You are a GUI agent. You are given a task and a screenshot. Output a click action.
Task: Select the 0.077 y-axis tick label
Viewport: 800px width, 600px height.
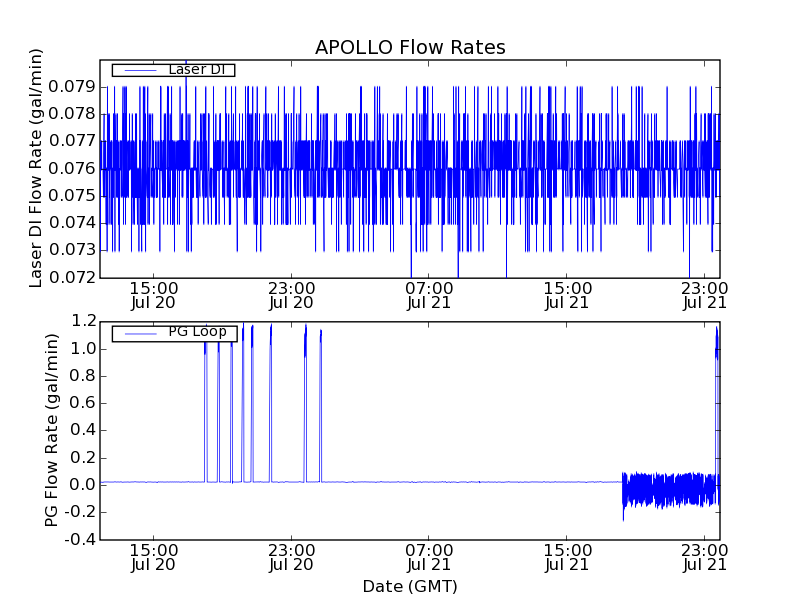[x=72, y=141]
